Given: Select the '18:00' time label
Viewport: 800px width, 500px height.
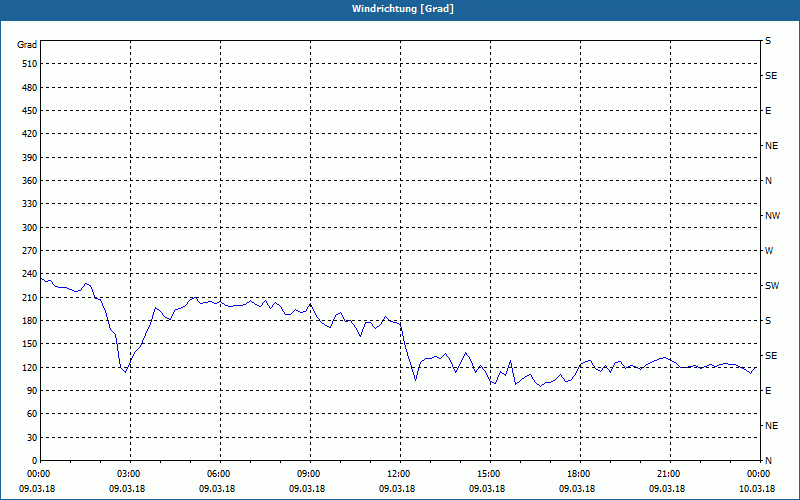Looking at the screenshot, I should (x=580, y=474).
